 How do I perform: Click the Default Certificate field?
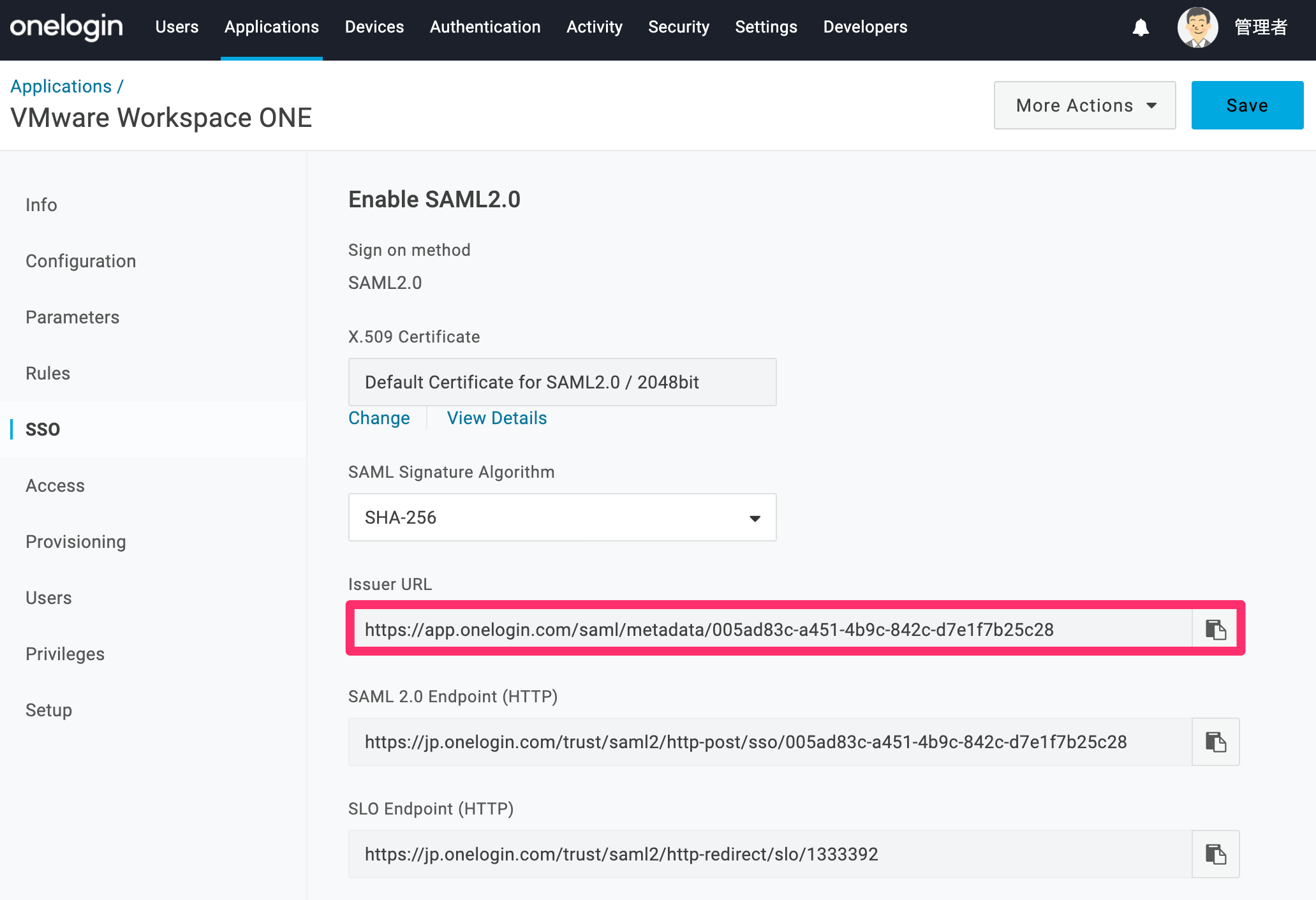(x=562, y=382)
